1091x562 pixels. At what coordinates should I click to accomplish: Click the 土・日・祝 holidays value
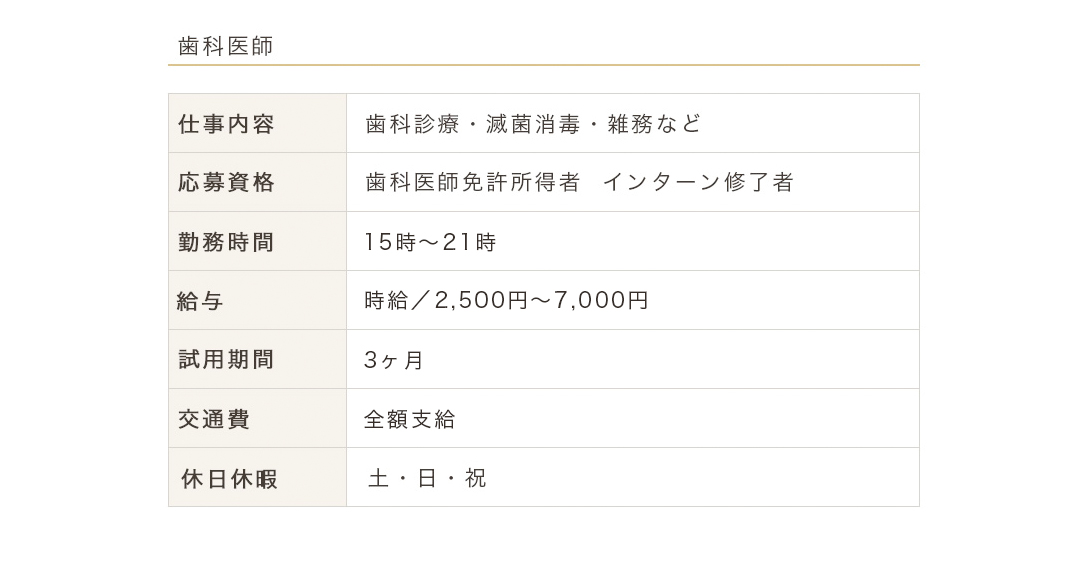click(x=427, y=479)
